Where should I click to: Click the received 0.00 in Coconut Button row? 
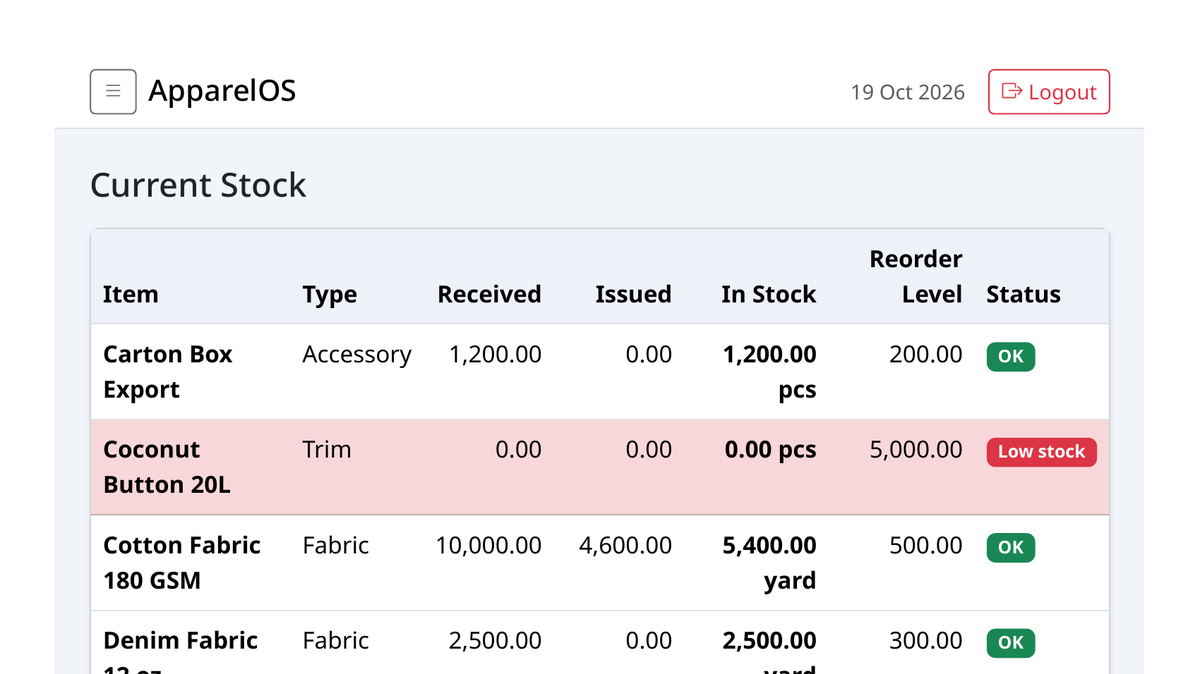click(519, 450)
